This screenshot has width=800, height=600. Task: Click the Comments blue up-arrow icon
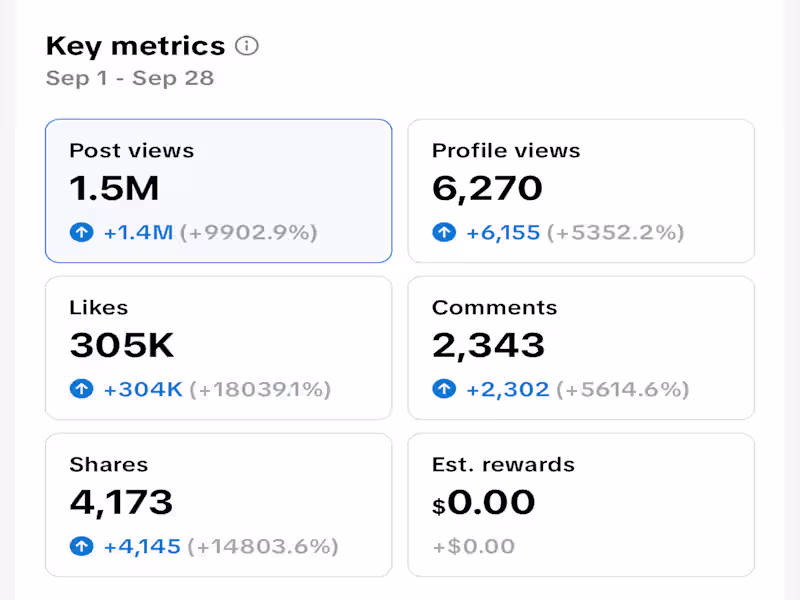point(444,389)
